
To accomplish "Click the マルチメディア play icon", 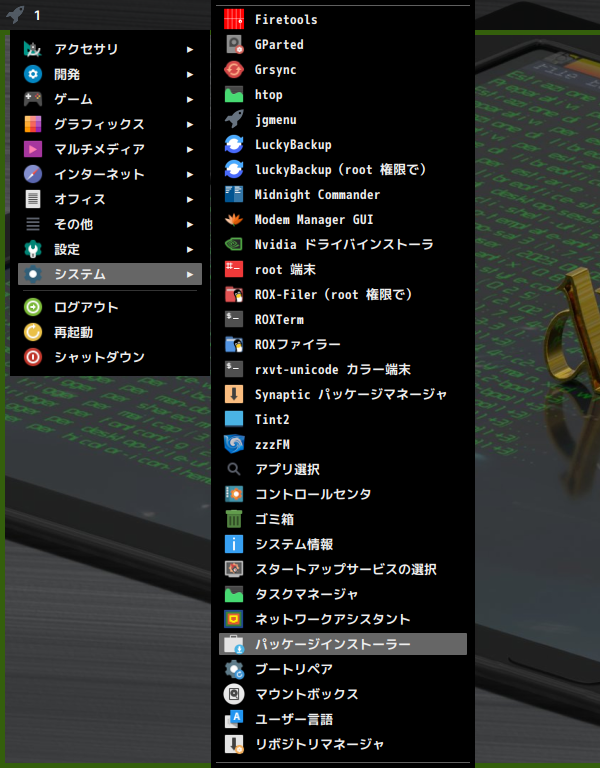I will 33,149.
